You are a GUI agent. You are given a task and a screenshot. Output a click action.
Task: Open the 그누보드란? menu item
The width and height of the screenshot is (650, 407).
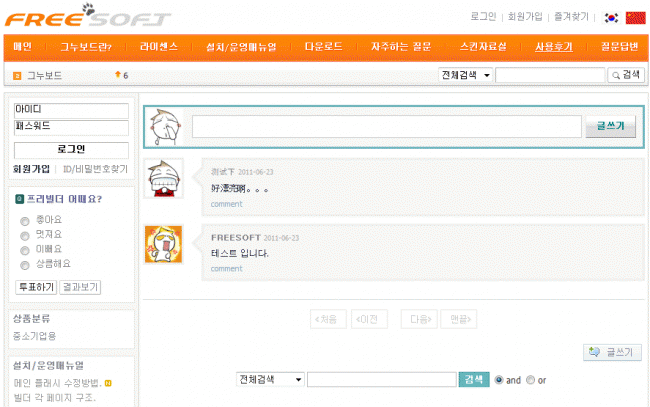click(x=86, y=46)
